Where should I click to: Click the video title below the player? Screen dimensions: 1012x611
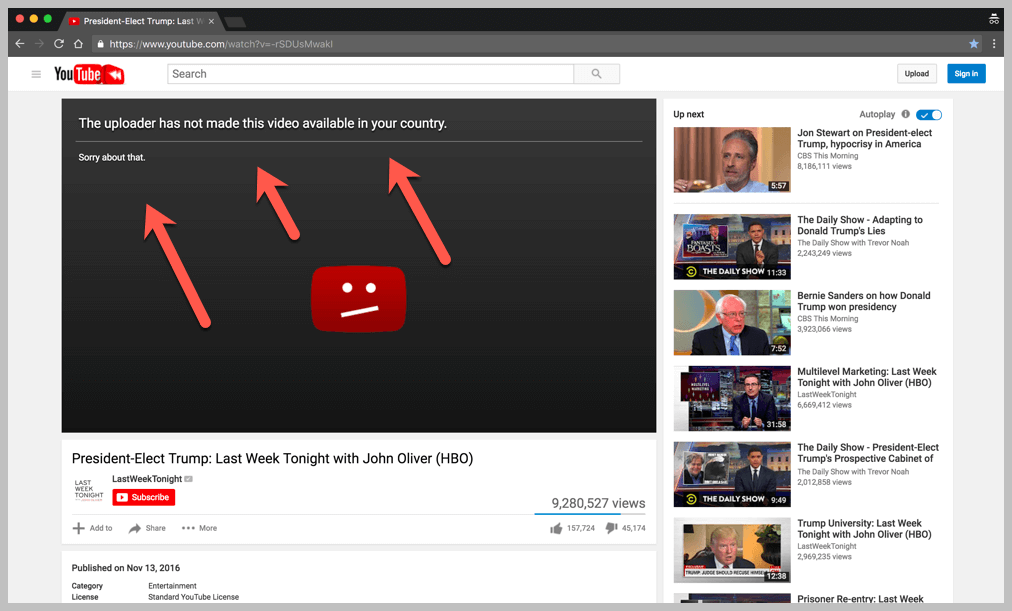(x=272, y=458)
